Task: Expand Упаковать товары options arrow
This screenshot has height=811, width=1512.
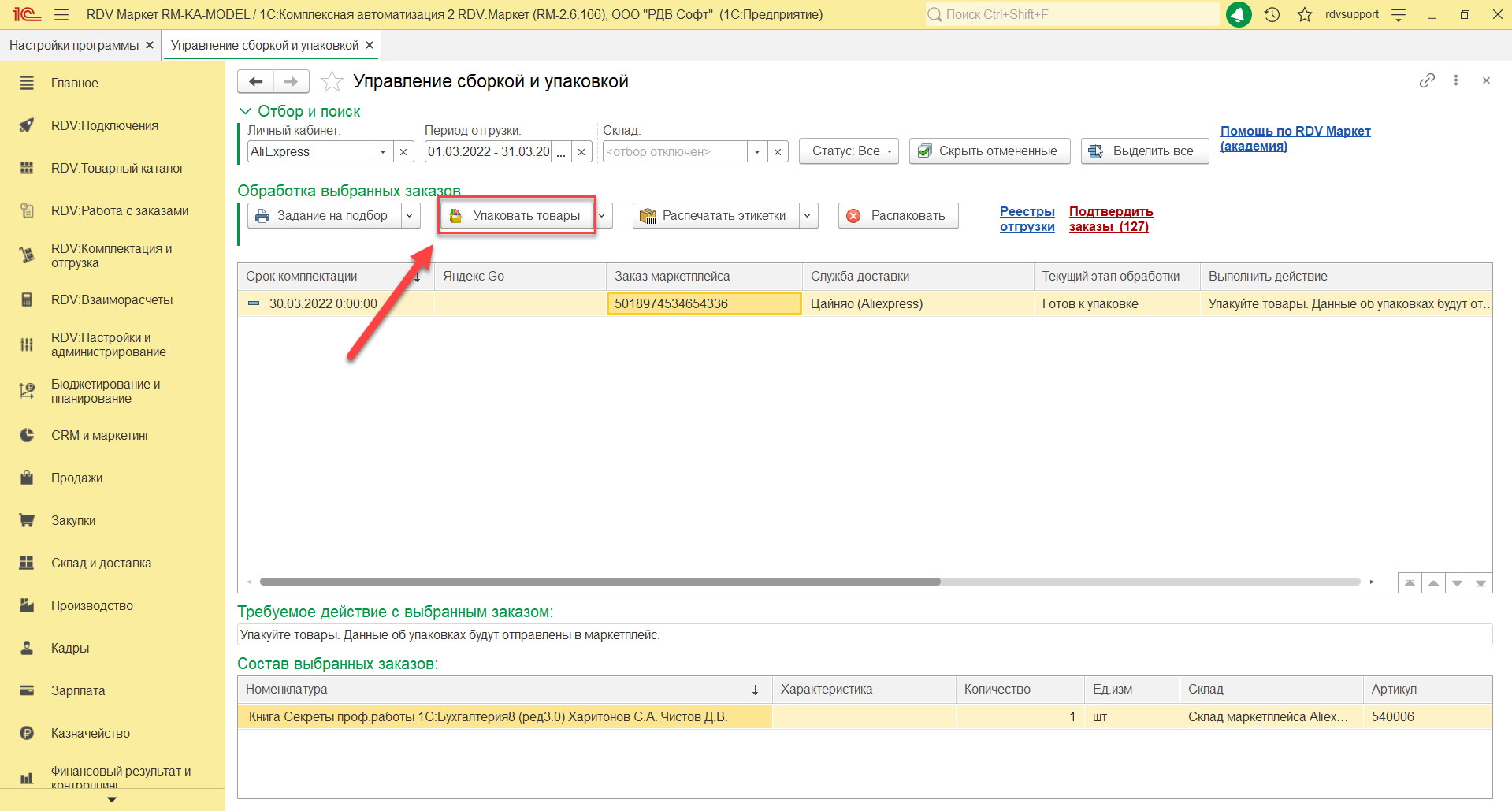Action: click(x=602, y=216)
